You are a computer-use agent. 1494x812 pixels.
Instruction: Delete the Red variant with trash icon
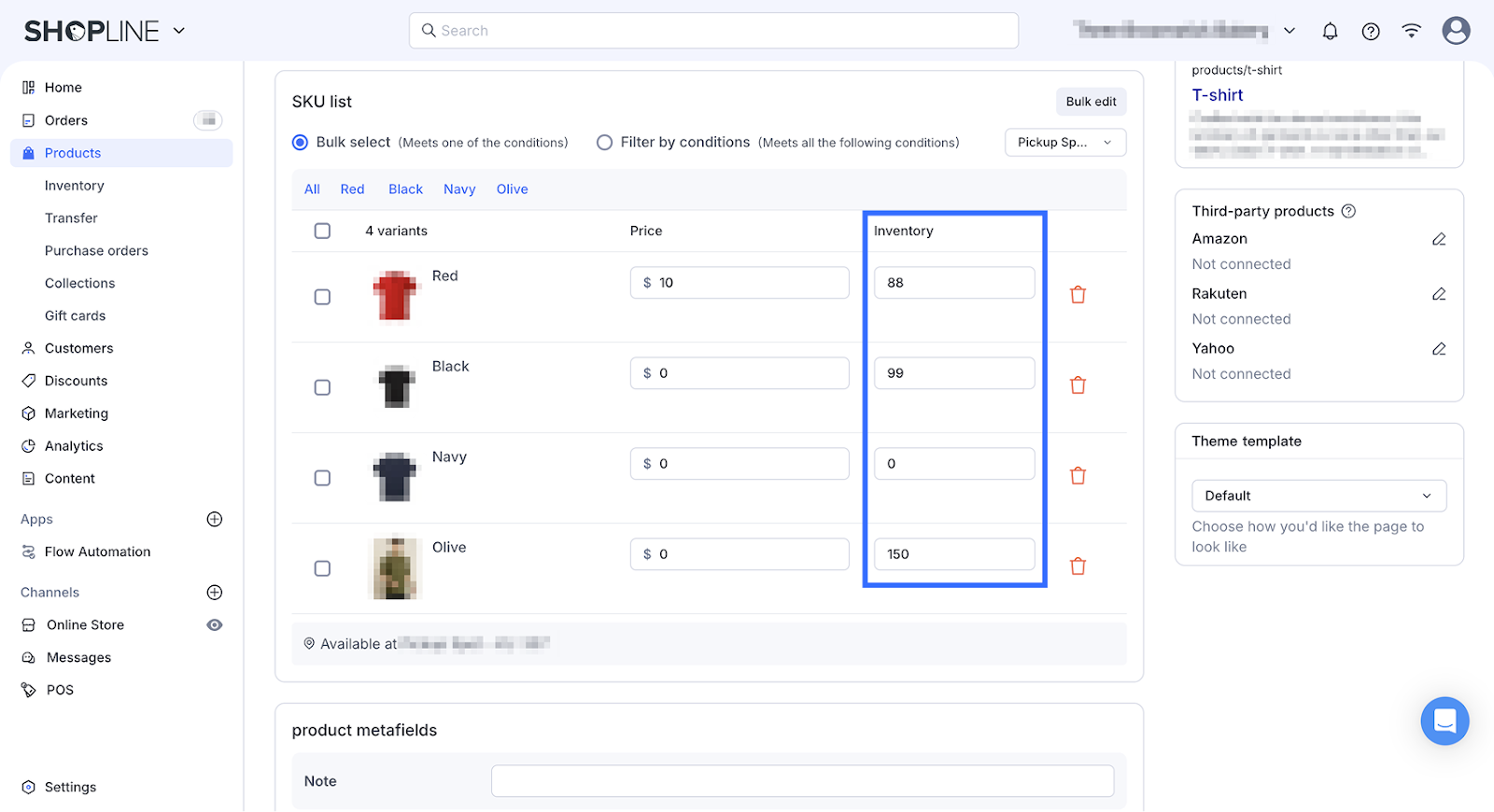1078,295
